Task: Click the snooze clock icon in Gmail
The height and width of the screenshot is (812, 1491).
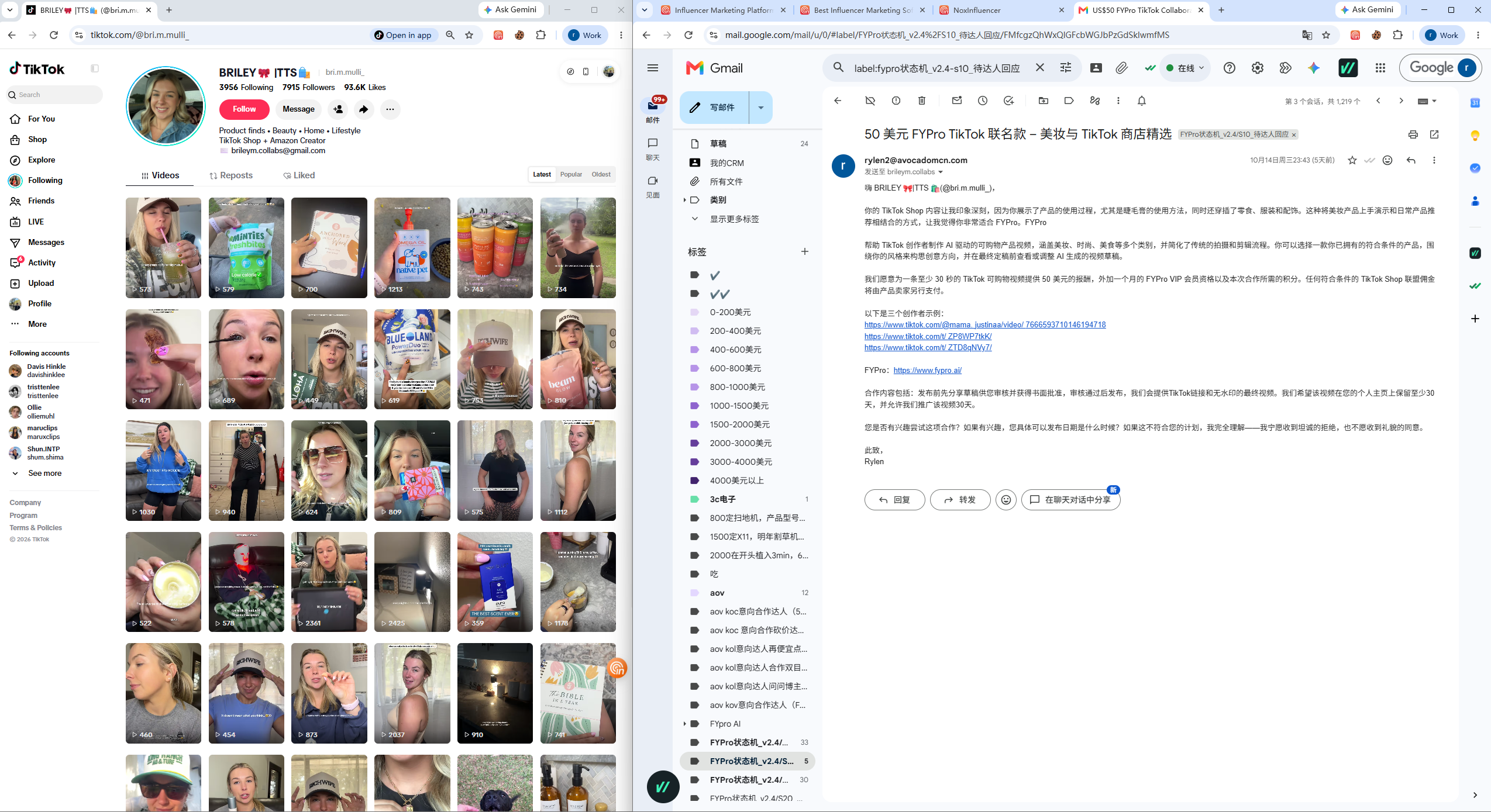Action: pos(982,101)
